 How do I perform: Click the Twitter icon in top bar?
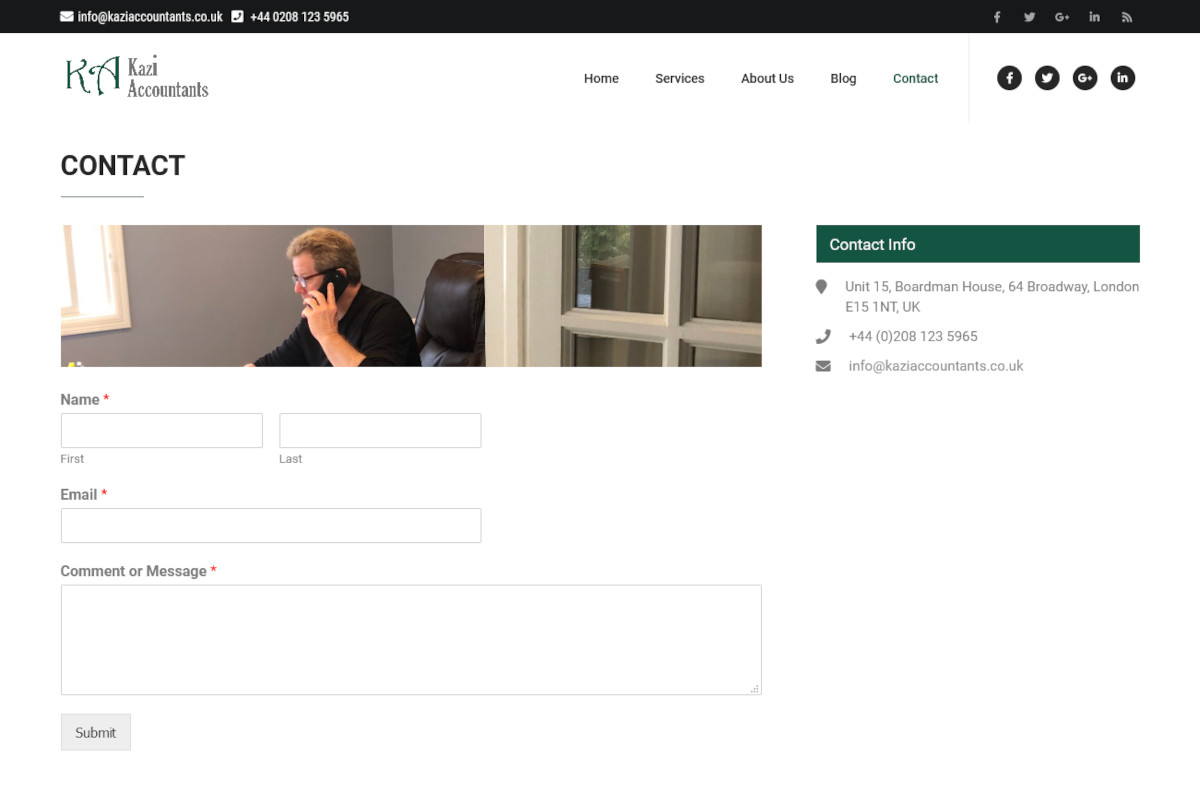point(1029,17)
